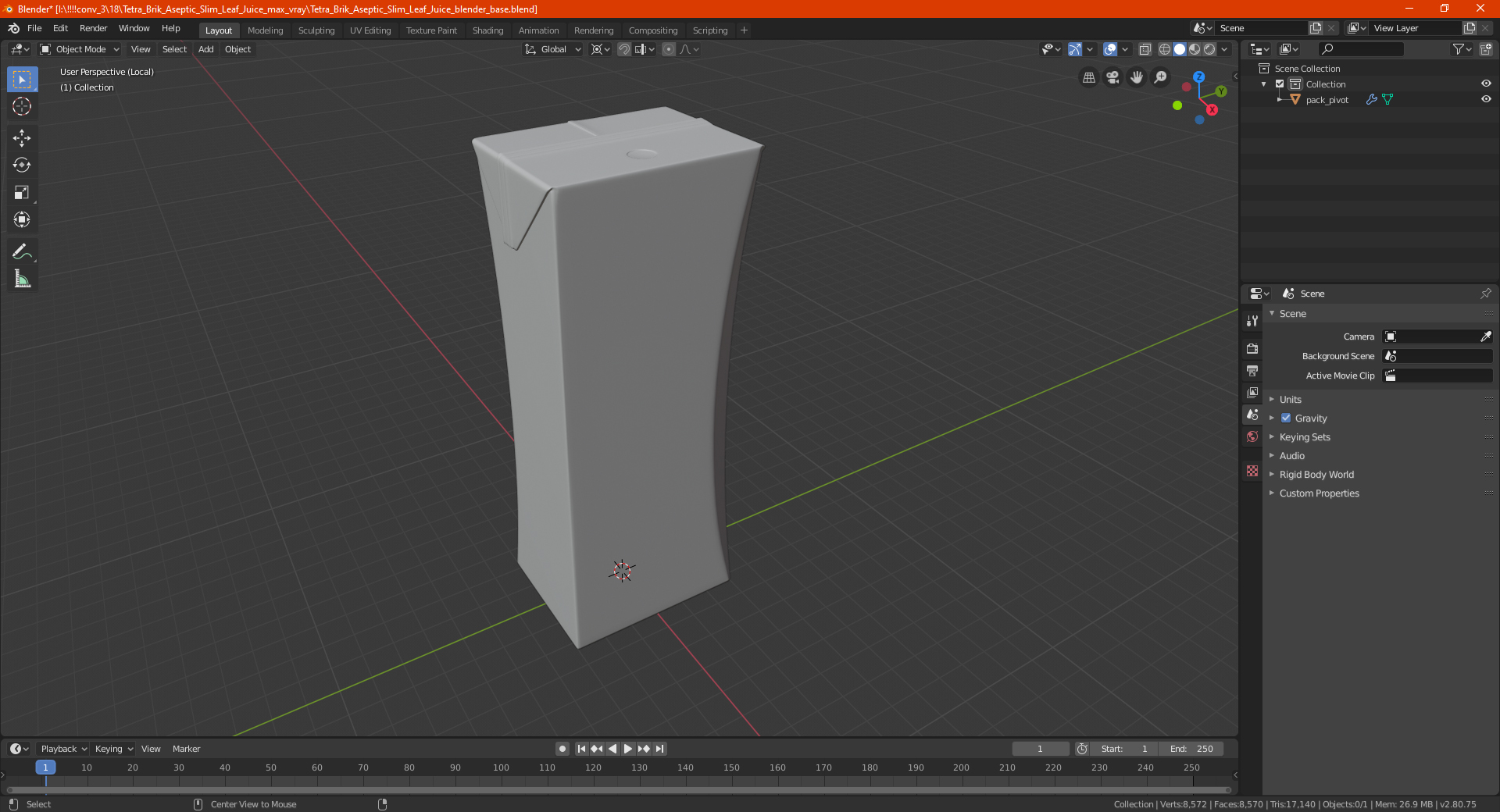Open the Add menu in viewport header

coord(205,49)
